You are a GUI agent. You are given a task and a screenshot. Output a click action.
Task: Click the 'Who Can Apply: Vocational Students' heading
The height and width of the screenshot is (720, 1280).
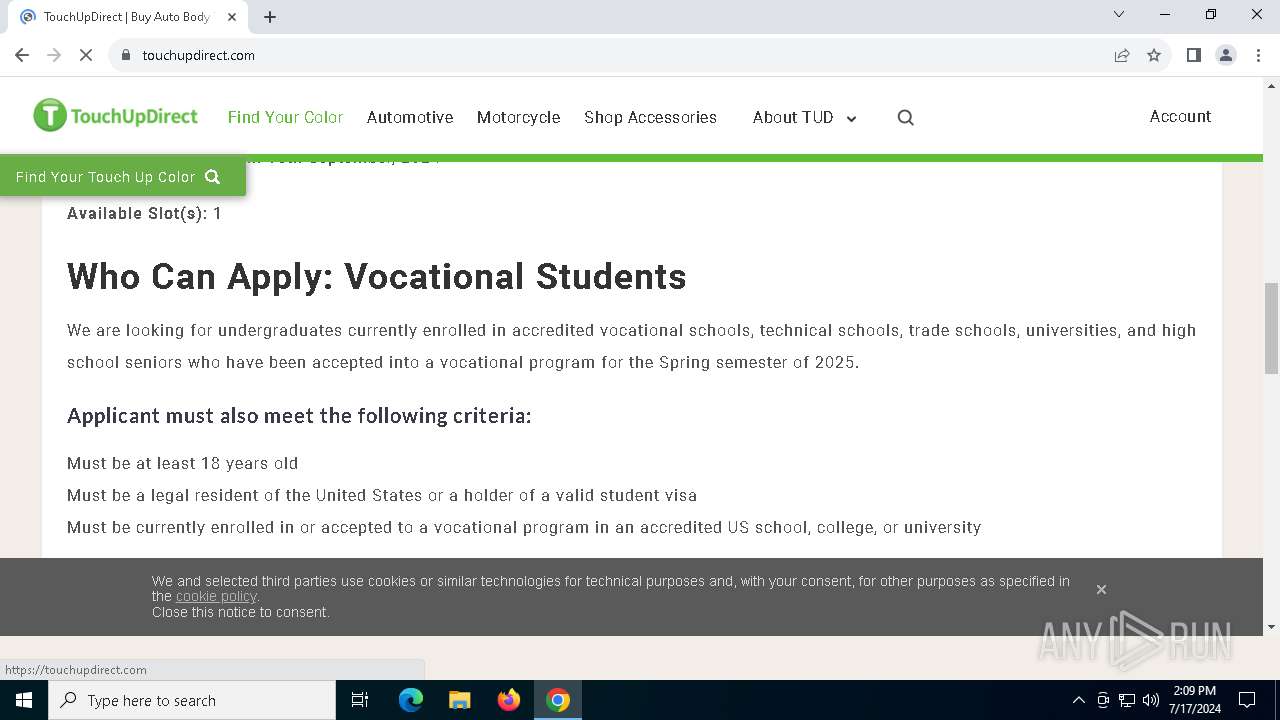click(377, 276)
